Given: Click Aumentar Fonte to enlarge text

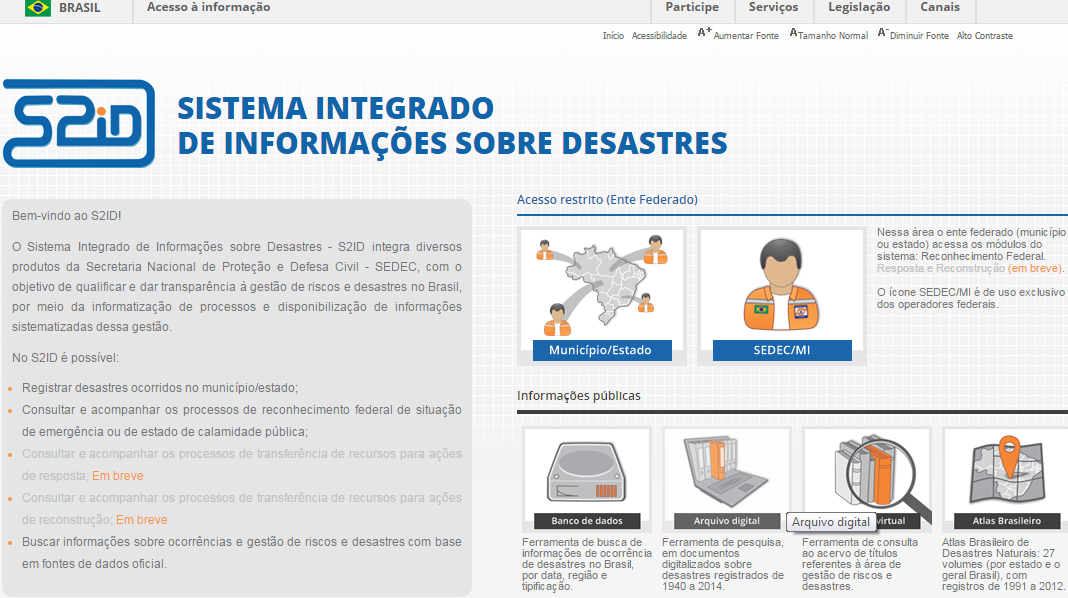Looking at the screenshot, I should 738,36.
